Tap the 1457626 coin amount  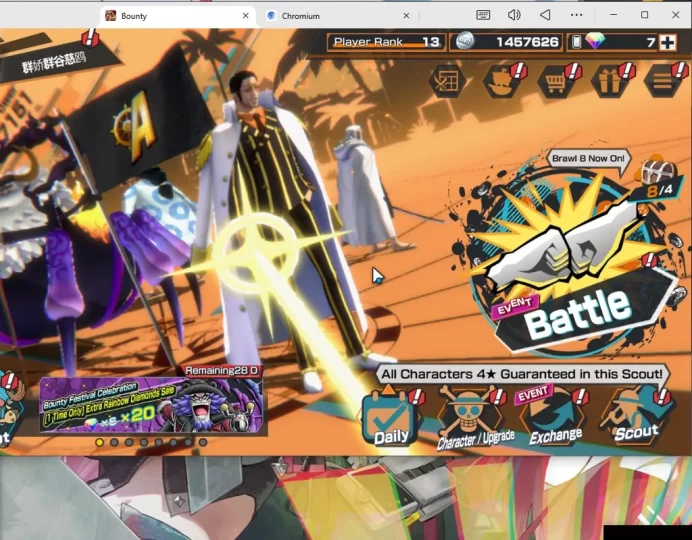pos(527,42)
